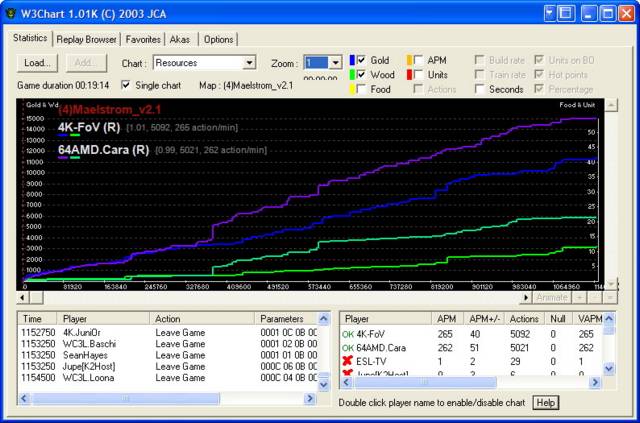This screenshot has width=640, height=423.
Task: Click the green Wood color swatch
Action: pyautogui.click(x=352, y=75)
